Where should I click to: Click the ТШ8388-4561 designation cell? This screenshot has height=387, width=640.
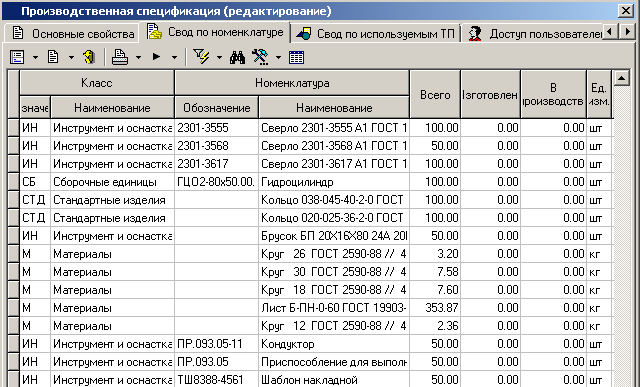[x=216, y=380]
